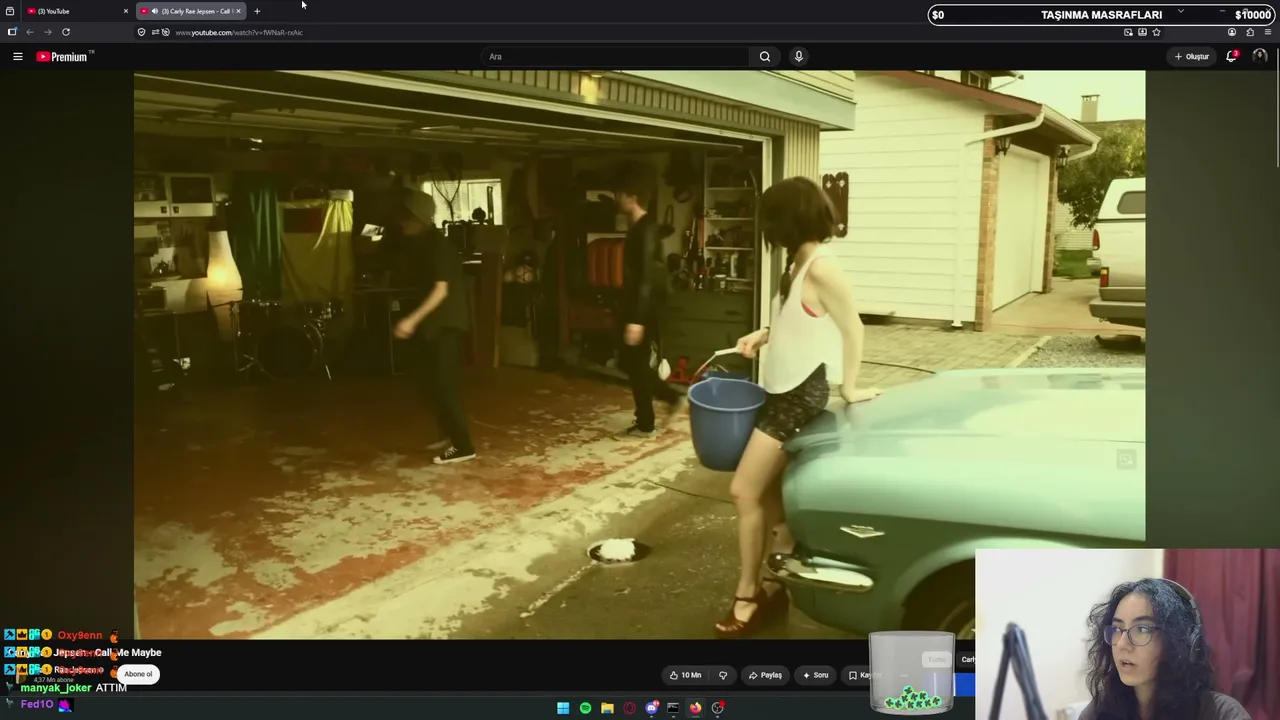Share the video with Paylaş
This screenshot has height=720, width=1280.
766,675
